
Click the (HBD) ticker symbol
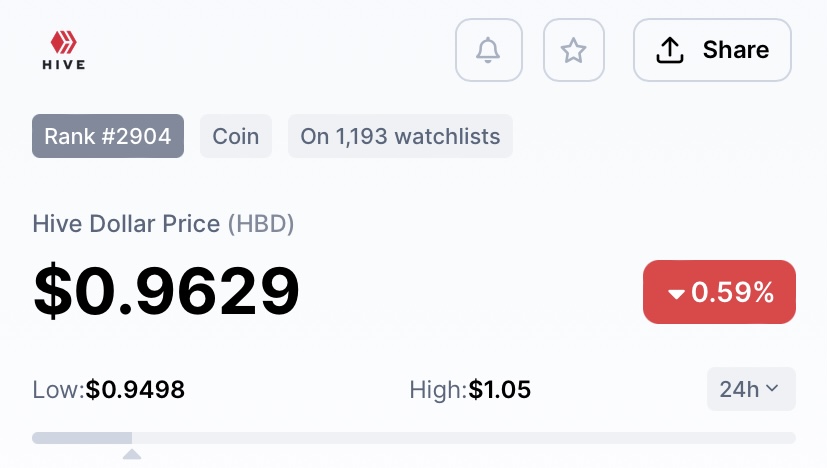click(x=261, y=224)
